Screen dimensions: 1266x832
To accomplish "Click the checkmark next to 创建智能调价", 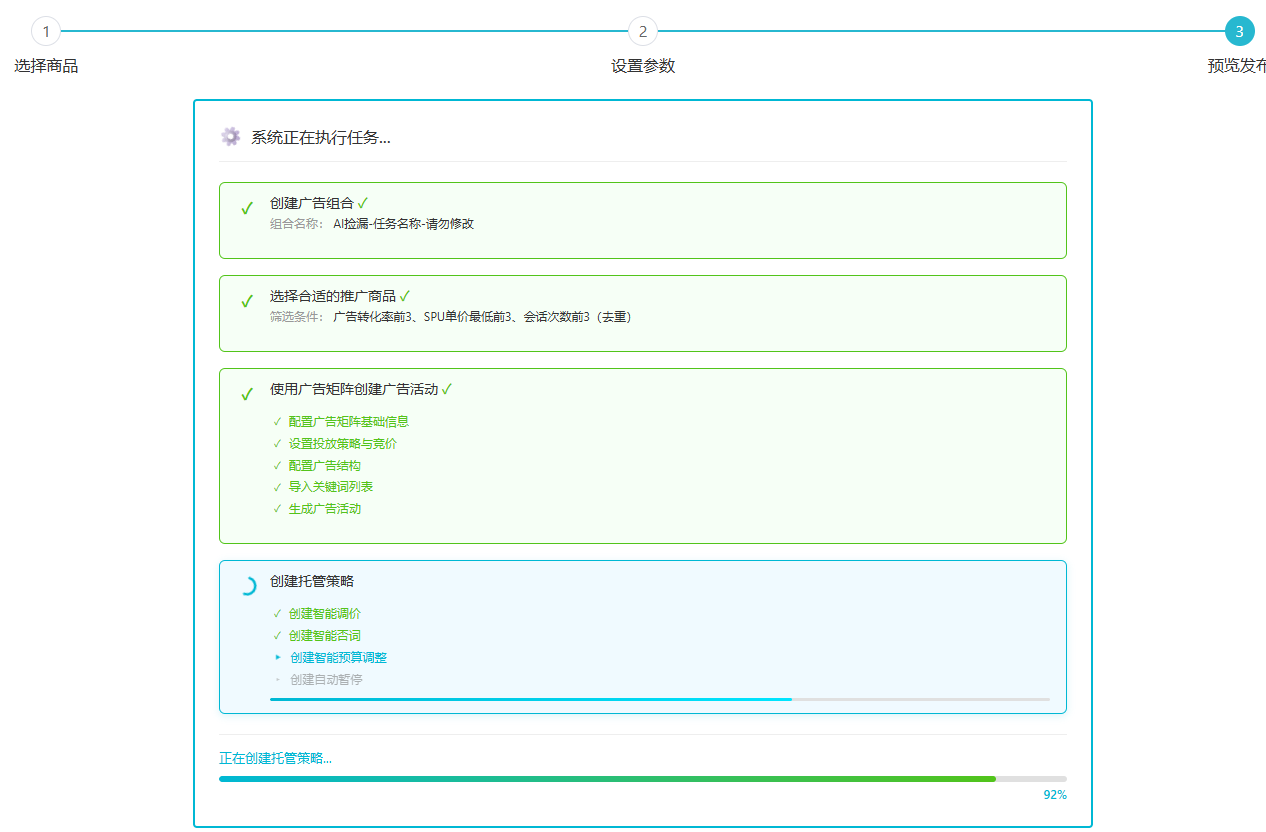I will (277, 614).
